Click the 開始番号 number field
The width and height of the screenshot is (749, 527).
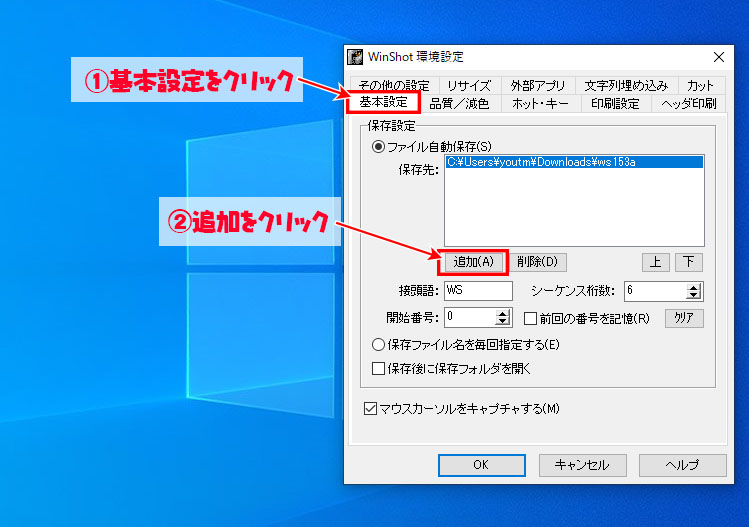click(470, 317)
